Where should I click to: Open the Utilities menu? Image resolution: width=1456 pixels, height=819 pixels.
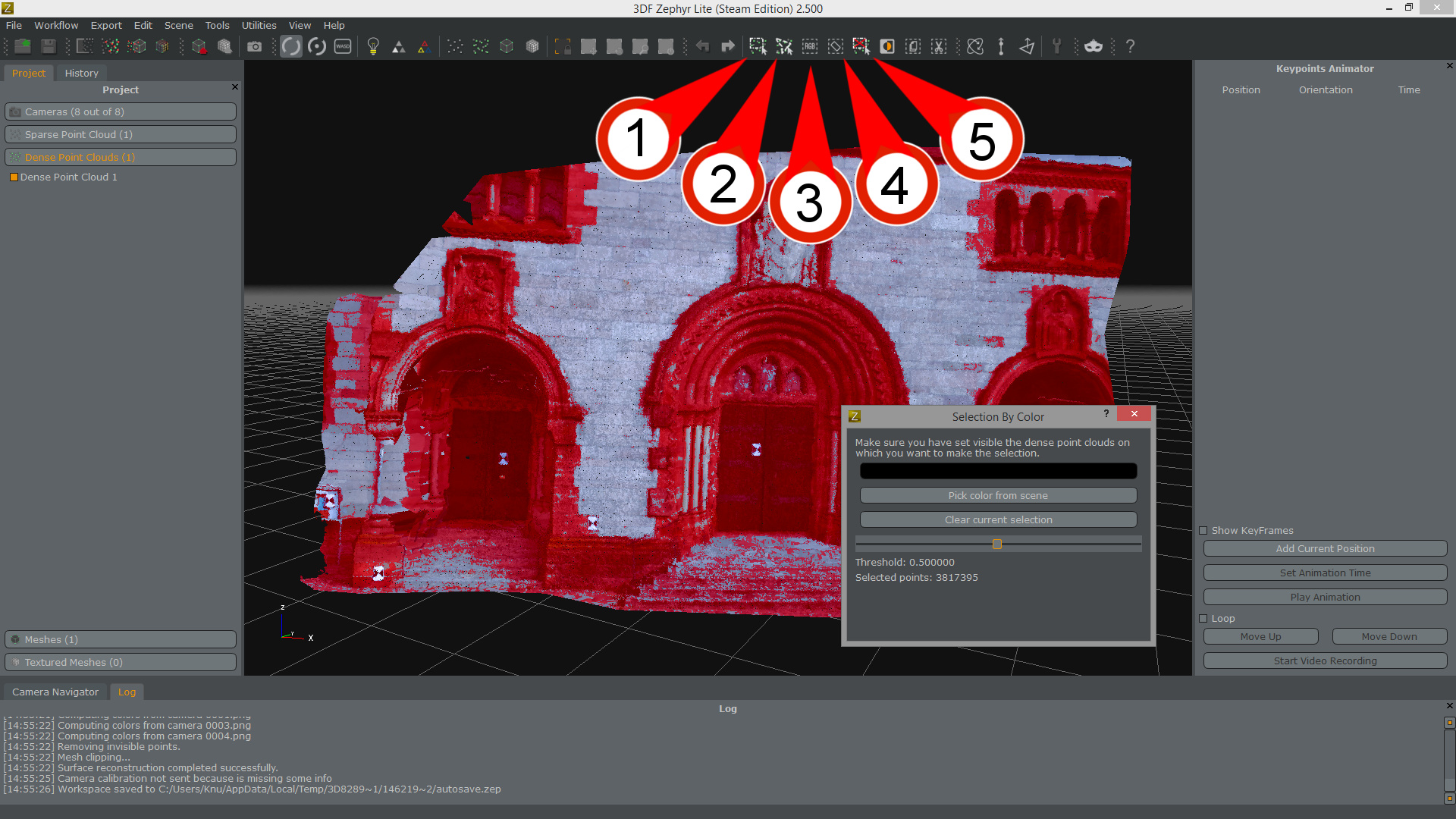259,25
